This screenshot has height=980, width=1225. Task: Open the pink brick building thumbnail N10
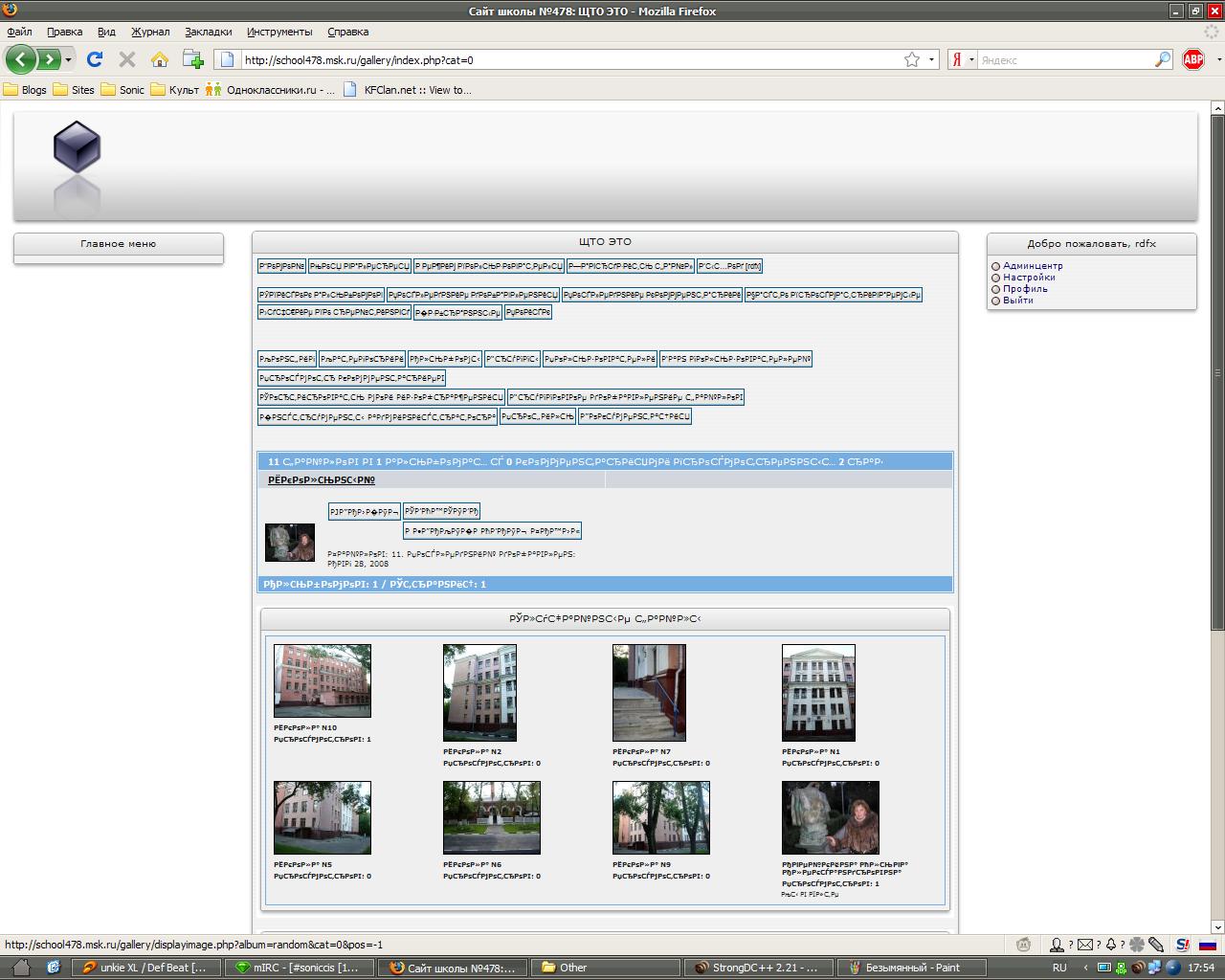323,680
